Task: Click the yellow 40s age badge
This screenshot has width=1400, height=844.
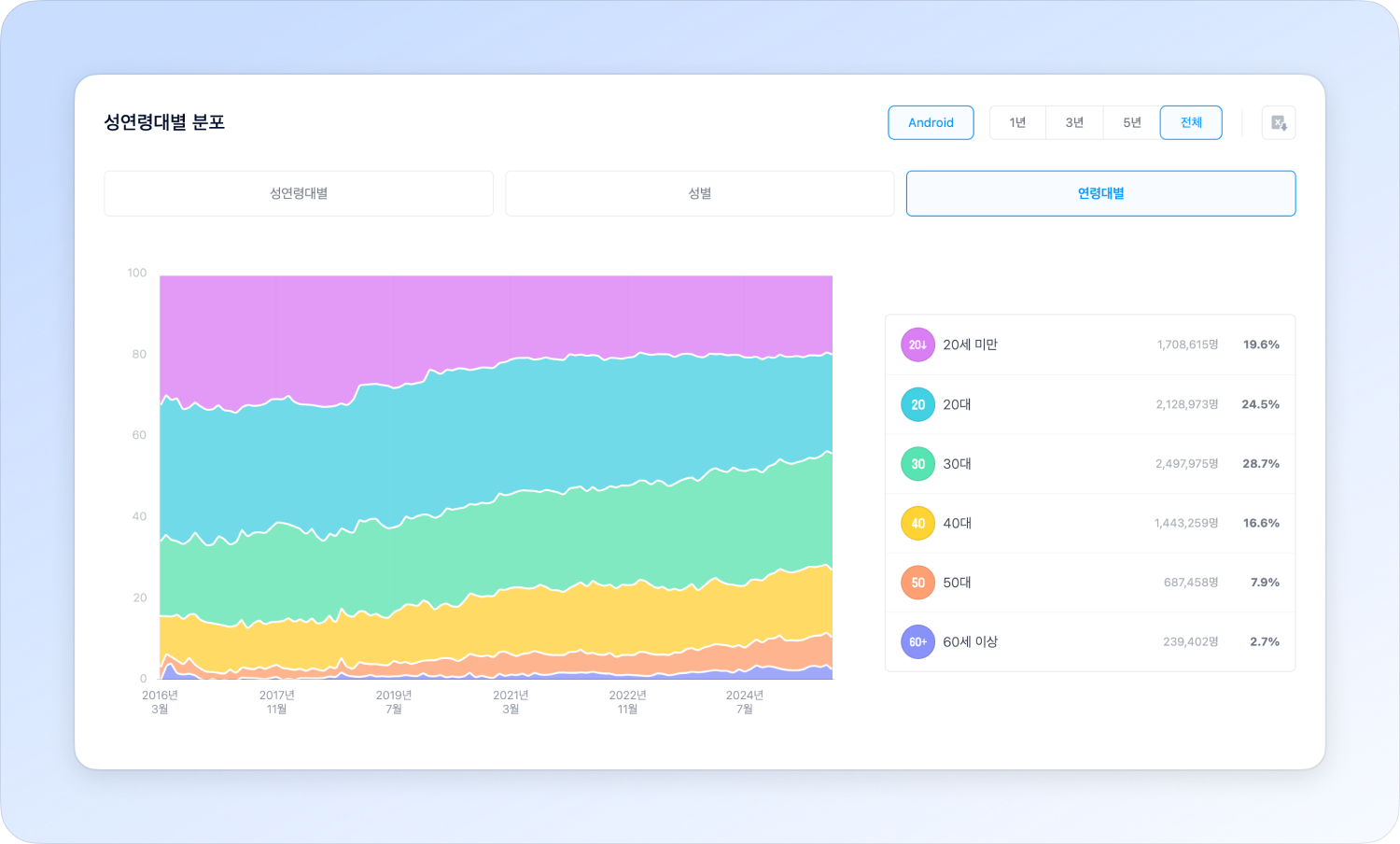Action: point(917,523)
